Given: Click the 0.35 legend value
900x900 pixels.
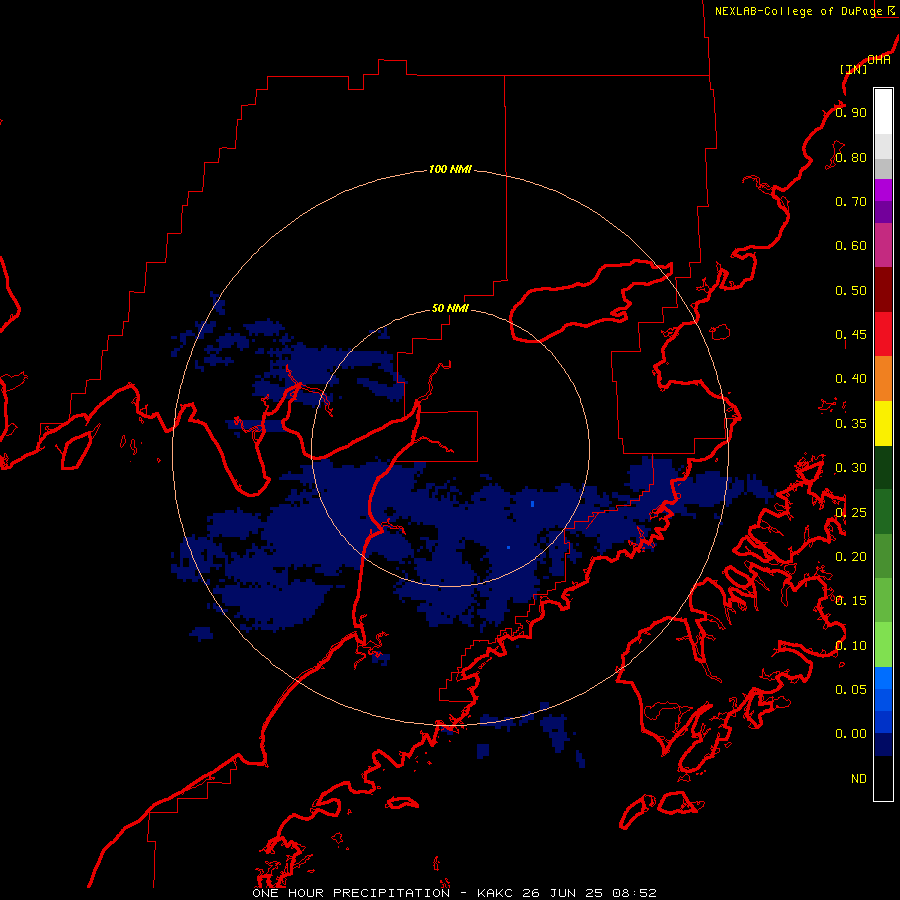Looking at the screenshot, I should tap(851, 424).
